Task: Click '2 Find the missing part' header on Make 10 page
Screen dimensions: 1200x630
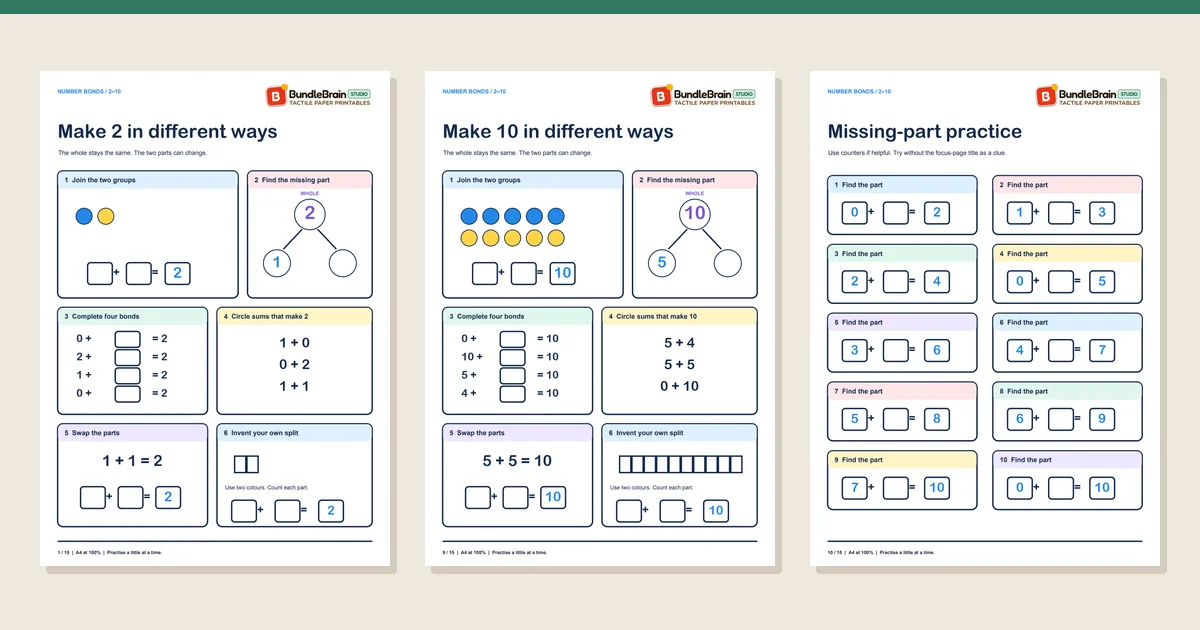Action: 695,180
